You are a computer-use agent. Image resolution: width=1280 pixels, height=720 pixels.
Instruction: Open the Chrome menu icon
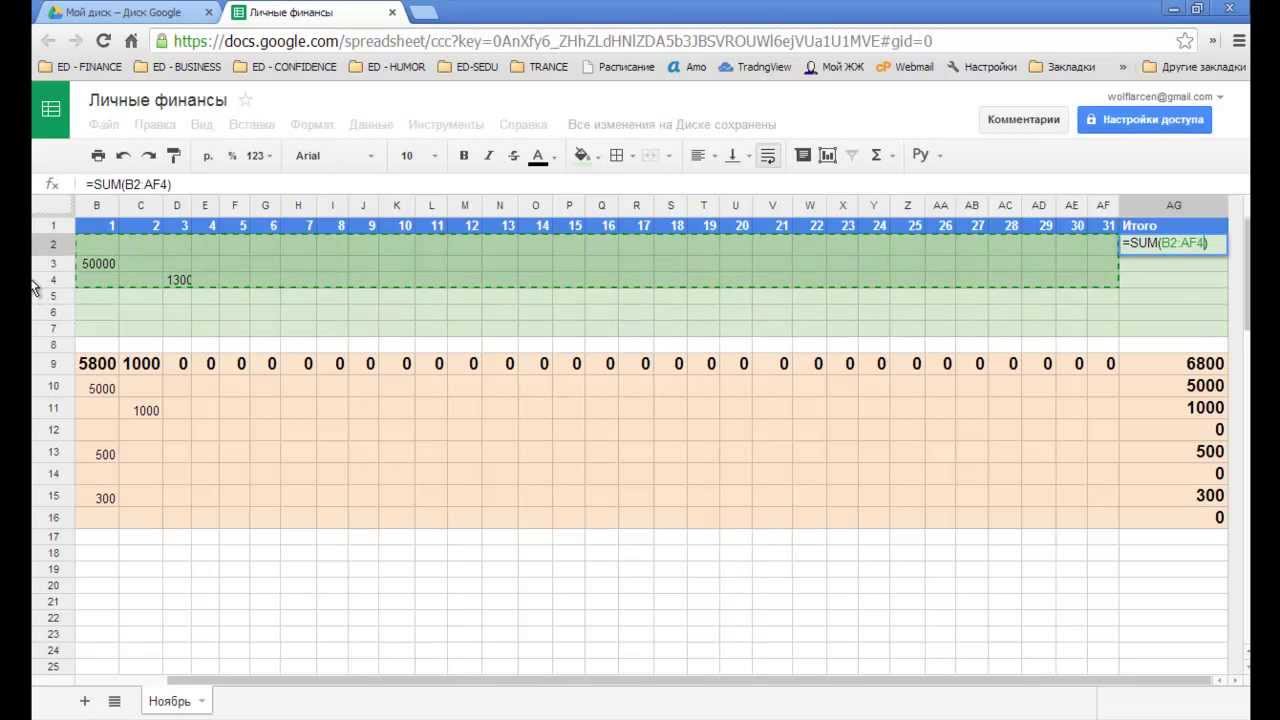[1239, 41]
